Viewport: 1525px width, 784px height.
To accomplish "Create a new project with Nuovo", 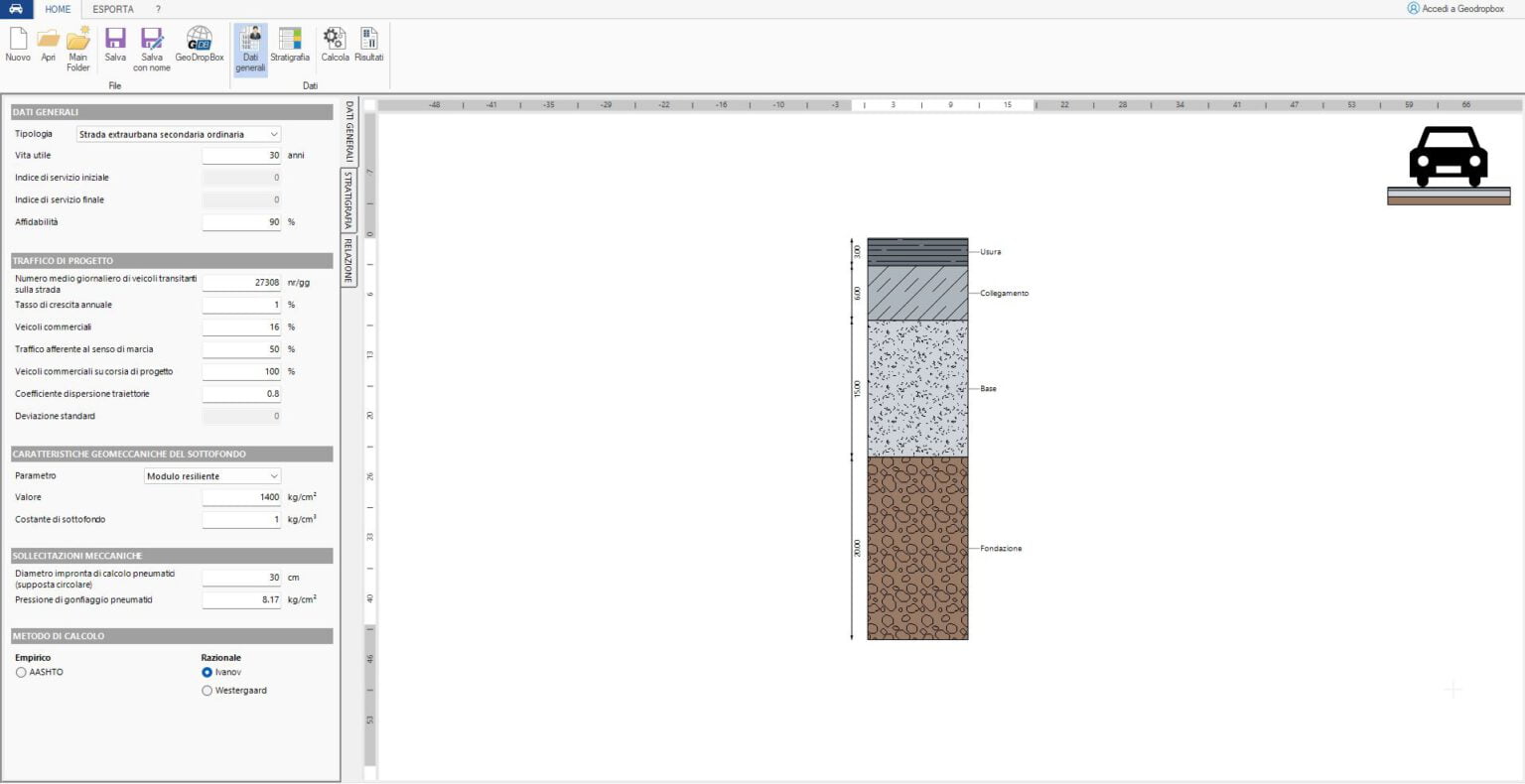I will pyautogui.click(x=17, y=45).
